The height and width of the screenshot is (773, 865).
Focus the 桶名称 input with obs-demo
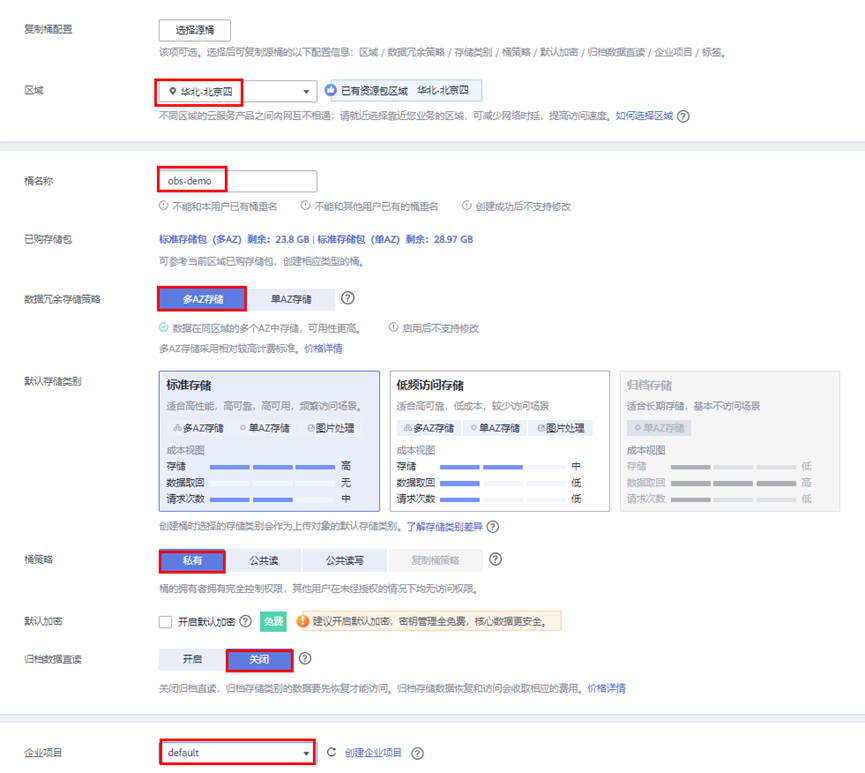point(238,181)
